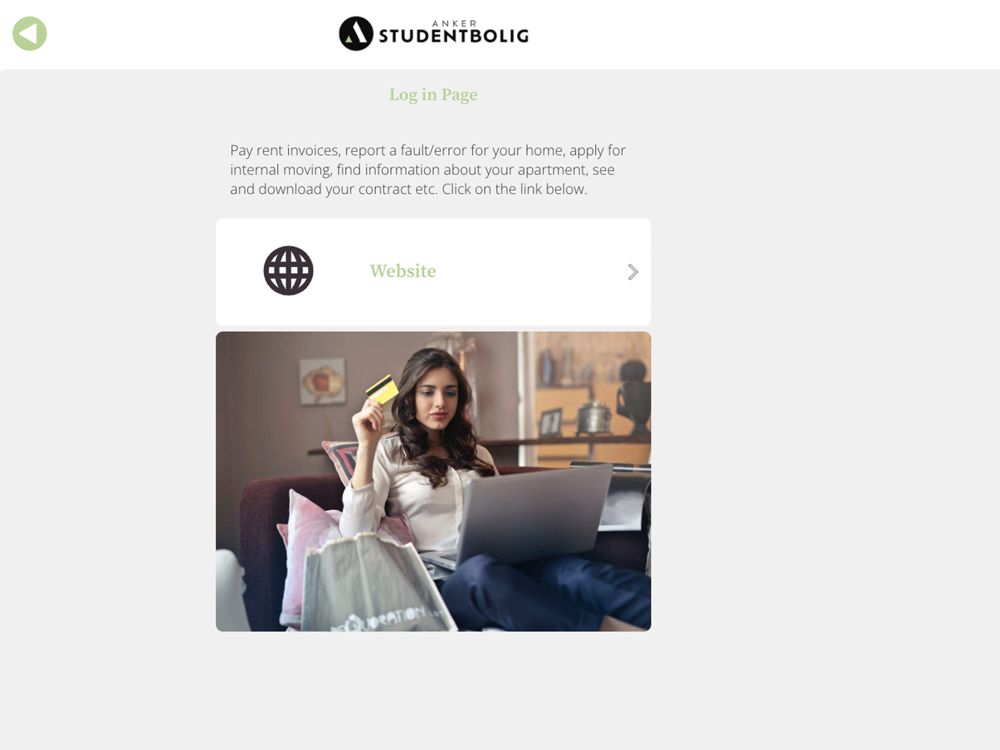Click the yellow credit card in photo
The image size is (1000, 750).
[382, 389]
